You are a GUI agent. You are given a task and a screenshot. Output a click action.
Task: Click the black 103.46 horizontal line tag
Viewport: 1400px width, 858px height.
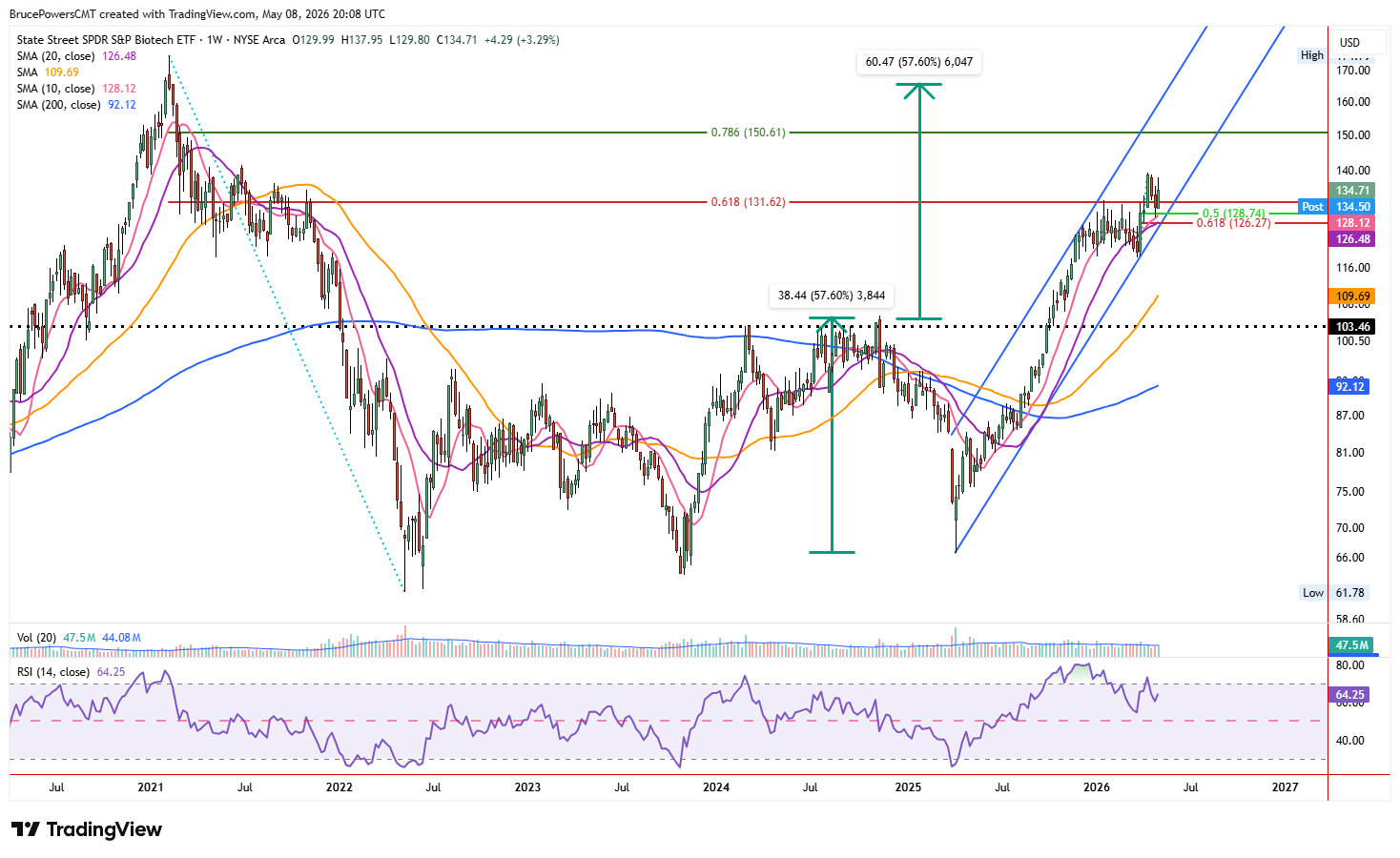[x=1351, y=327]
